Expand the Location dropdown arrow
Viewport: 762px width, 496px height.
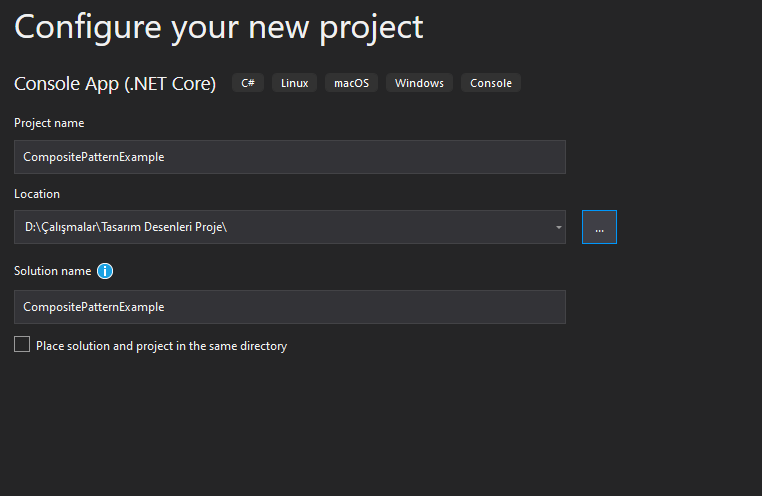coord(558,227)
